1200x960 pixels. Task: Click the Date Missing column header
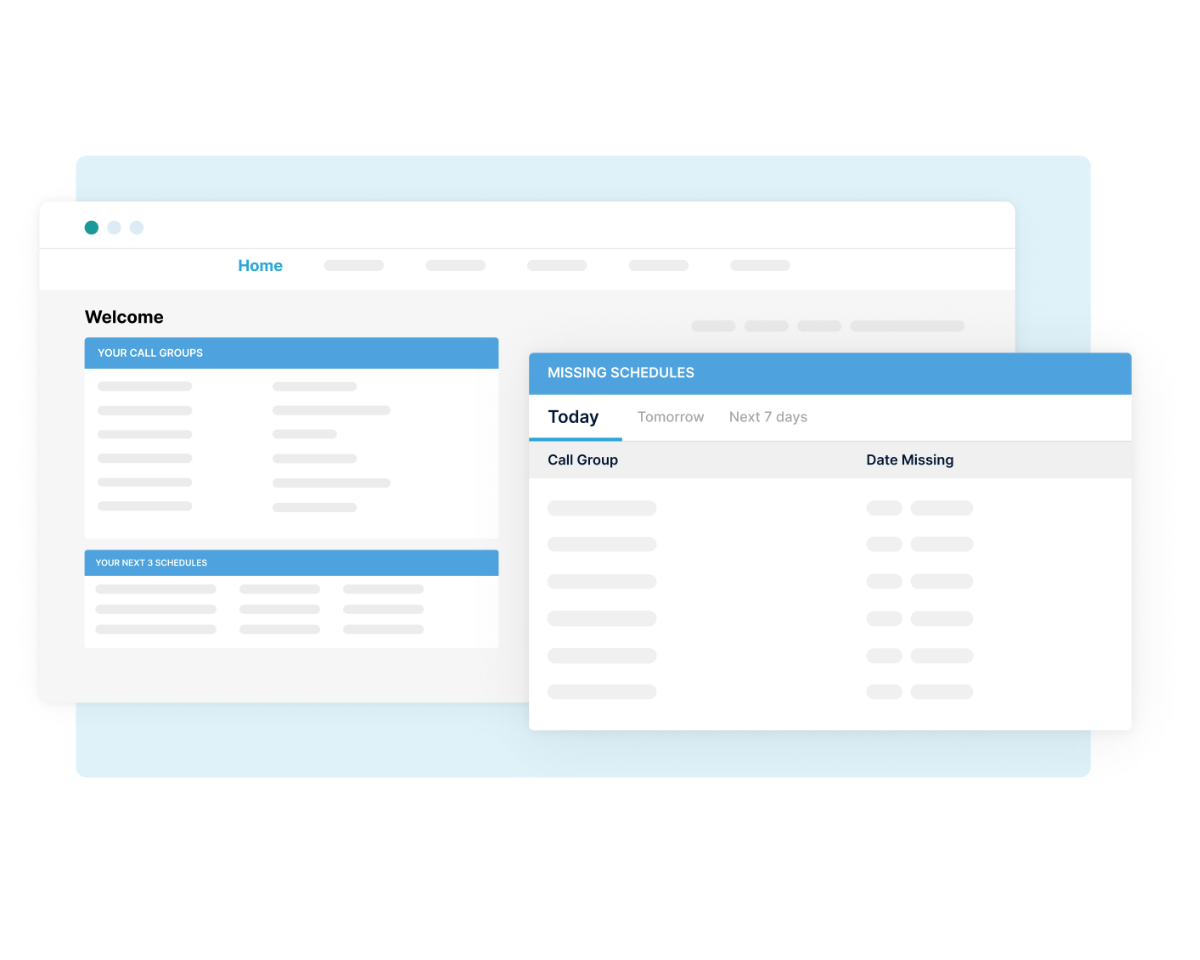point(910,460)
